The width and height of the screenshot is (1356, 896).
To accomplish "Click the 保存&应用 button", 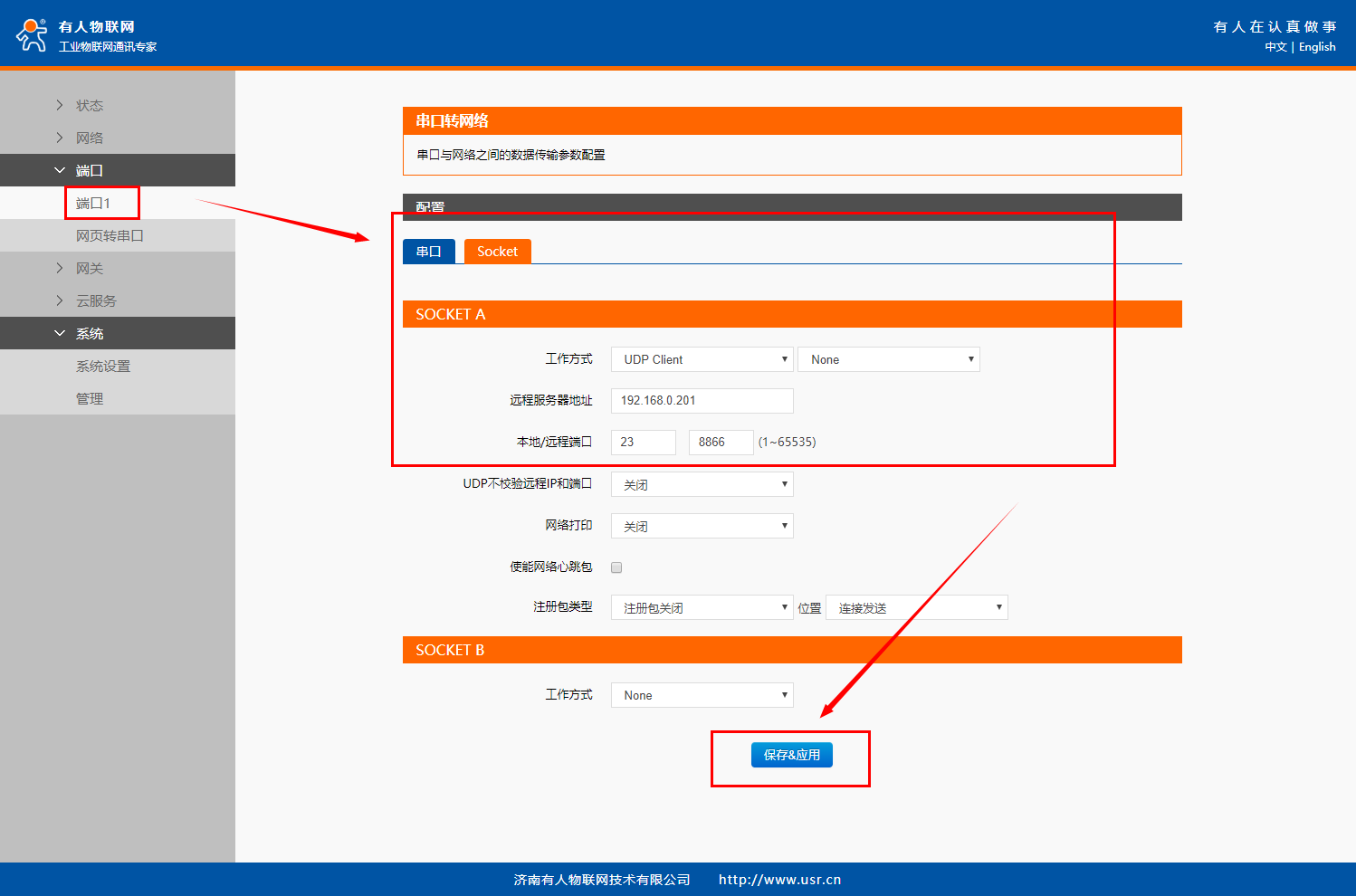I will pyautogui.click(x=791, y=755).
